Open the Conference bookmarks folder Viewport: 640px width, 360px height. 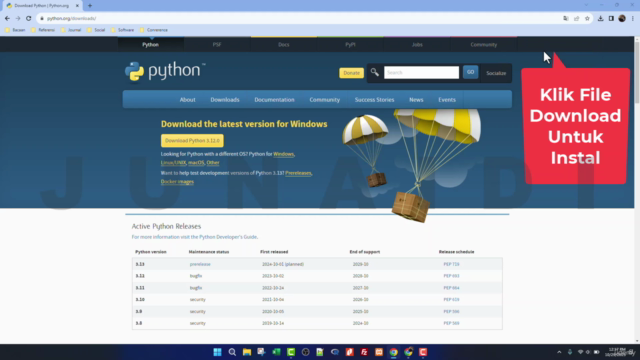[154, 30]
